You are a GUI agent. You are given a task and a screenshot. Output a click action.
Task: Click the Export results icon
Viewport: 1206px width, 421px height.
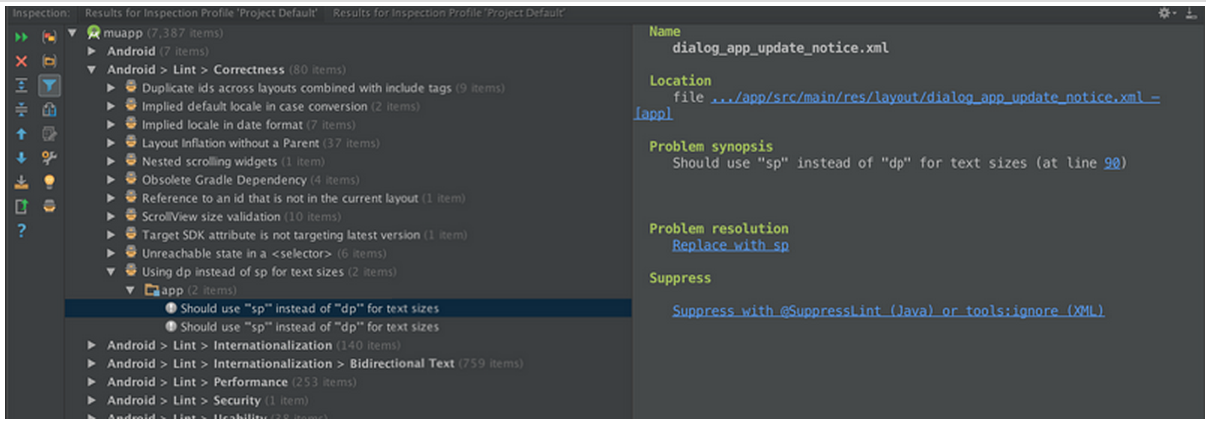[x=21, y=182]
